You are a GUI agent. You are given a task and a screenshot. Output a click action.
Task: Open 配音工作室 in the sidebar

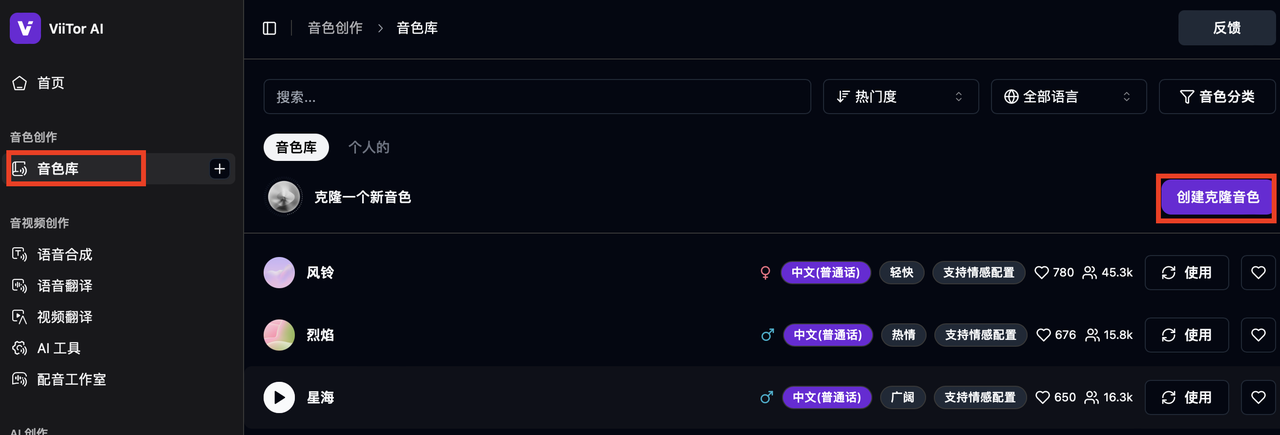(x=71, y=380)
